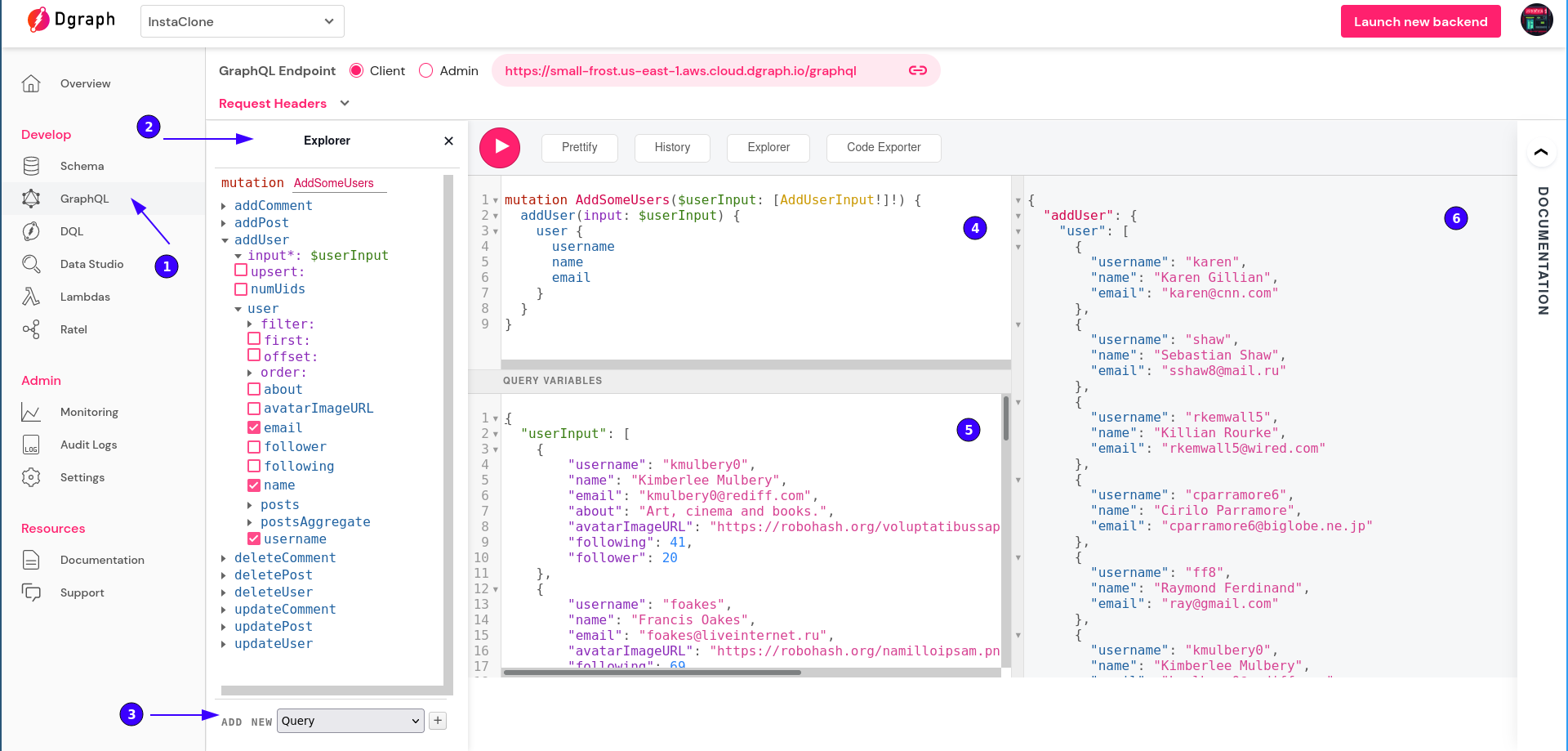Open the DQL sidebar icon
Viewport: 1568px width, 751px height.
tap(31, 231)
